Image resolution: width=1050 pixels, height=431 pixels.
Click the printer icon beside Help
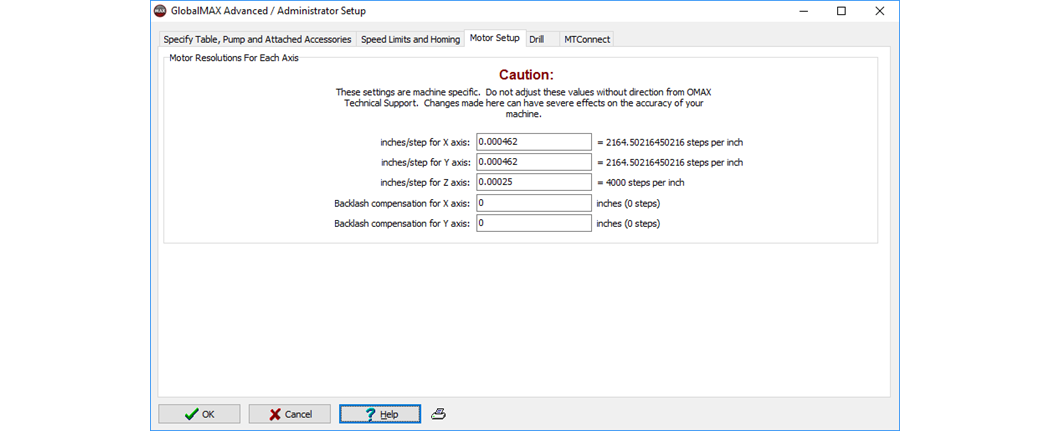pos(438,414)
